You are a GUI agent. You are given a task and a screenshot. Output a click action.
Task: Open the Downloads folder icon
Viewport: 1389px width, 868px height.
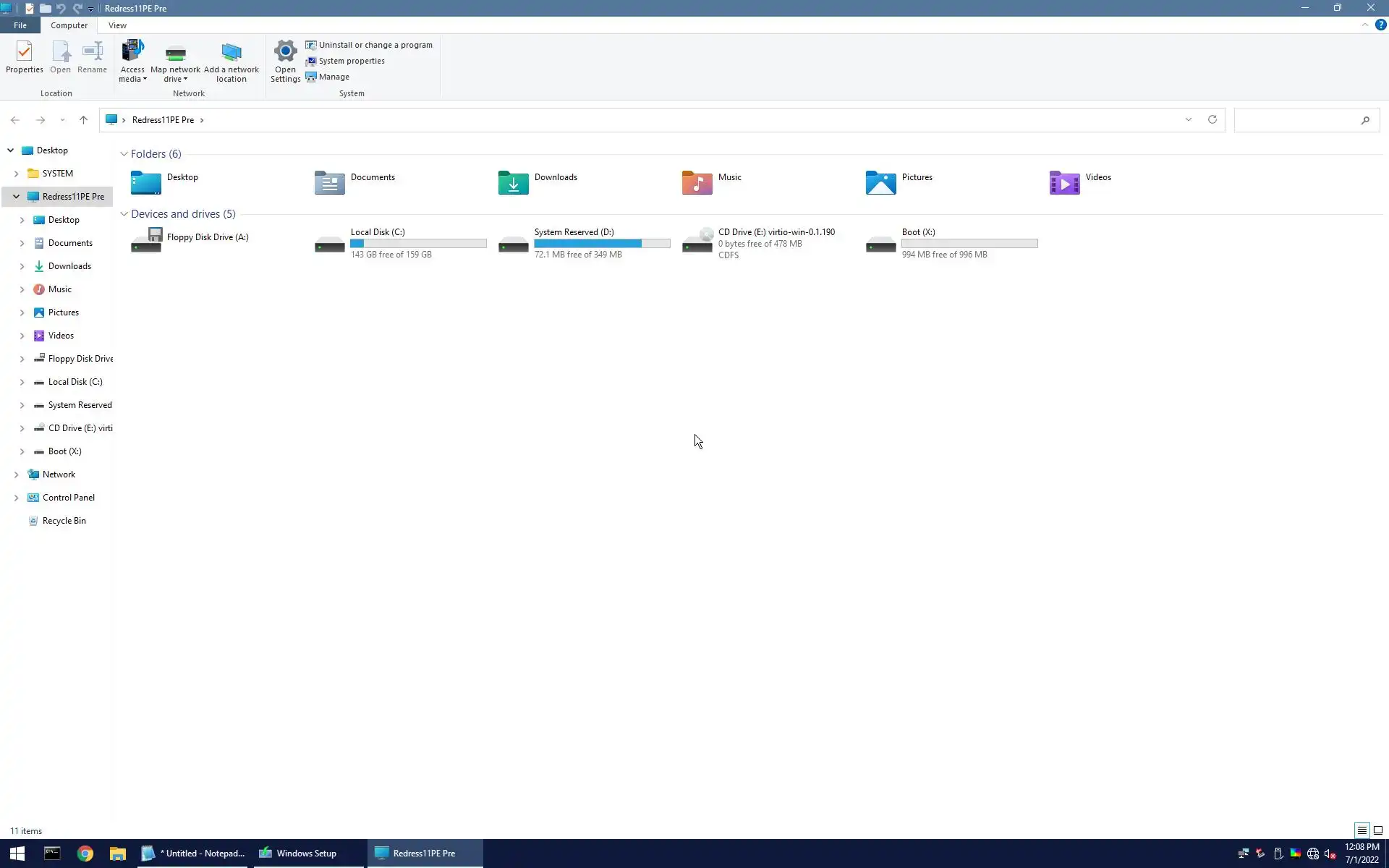click(x=513, y=182)
